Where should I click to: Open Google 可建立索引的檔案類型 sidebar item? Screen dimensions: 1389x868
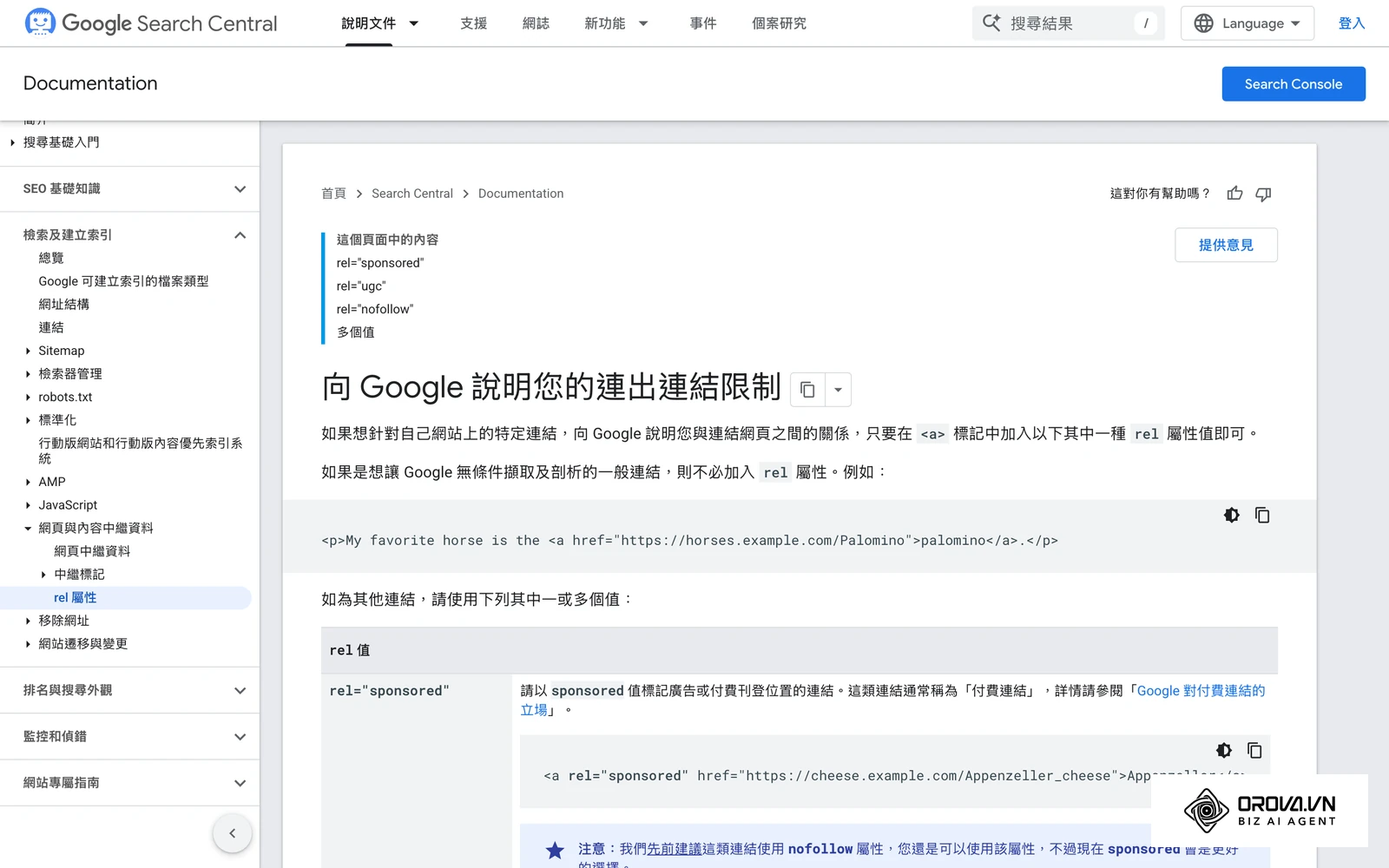(123, 281)
